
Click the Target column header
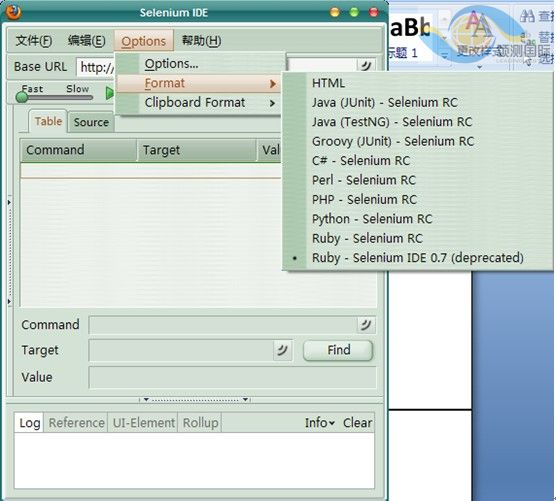197,150
